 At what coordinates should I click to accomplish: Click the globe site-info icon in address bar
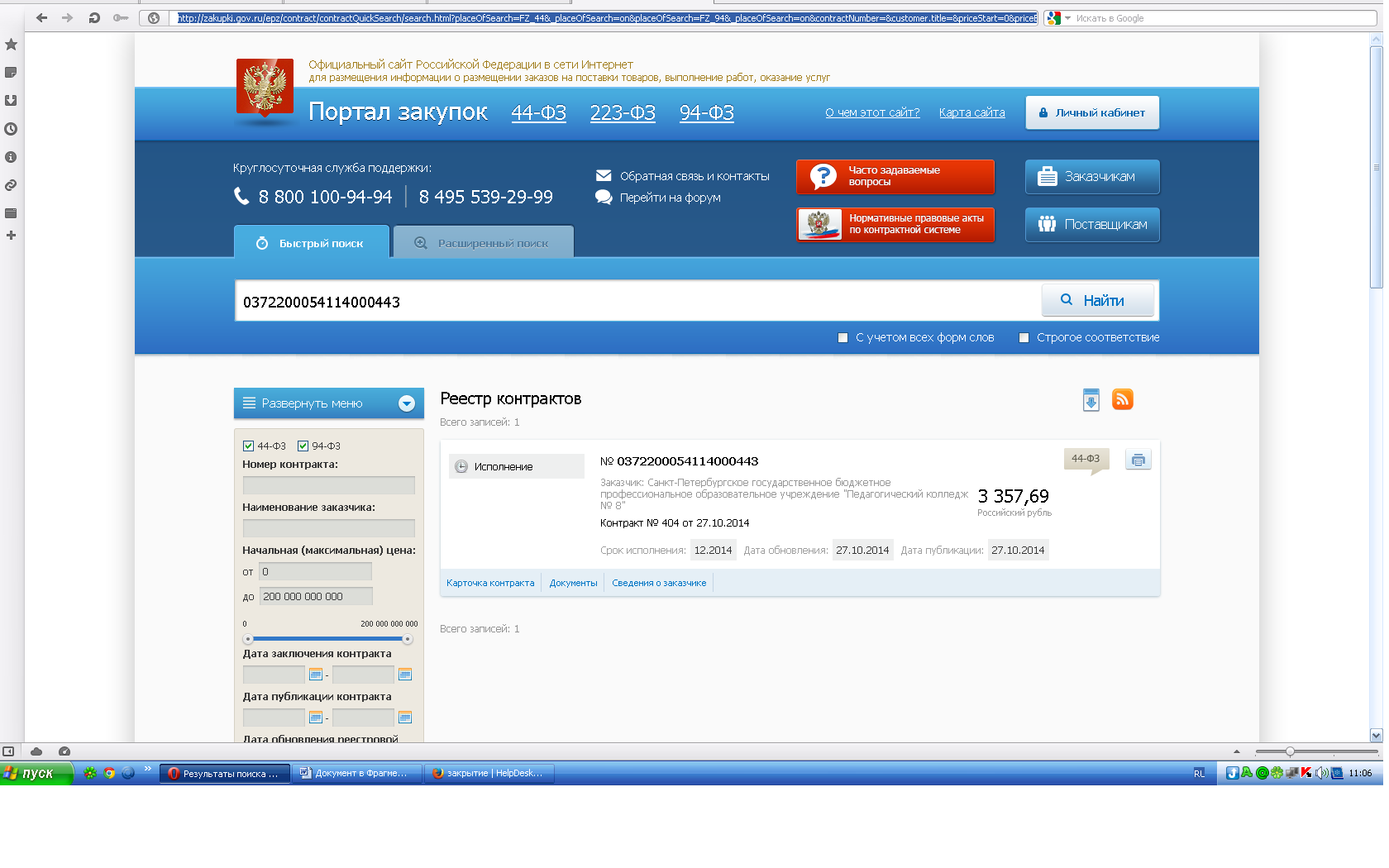click(154, 17)
